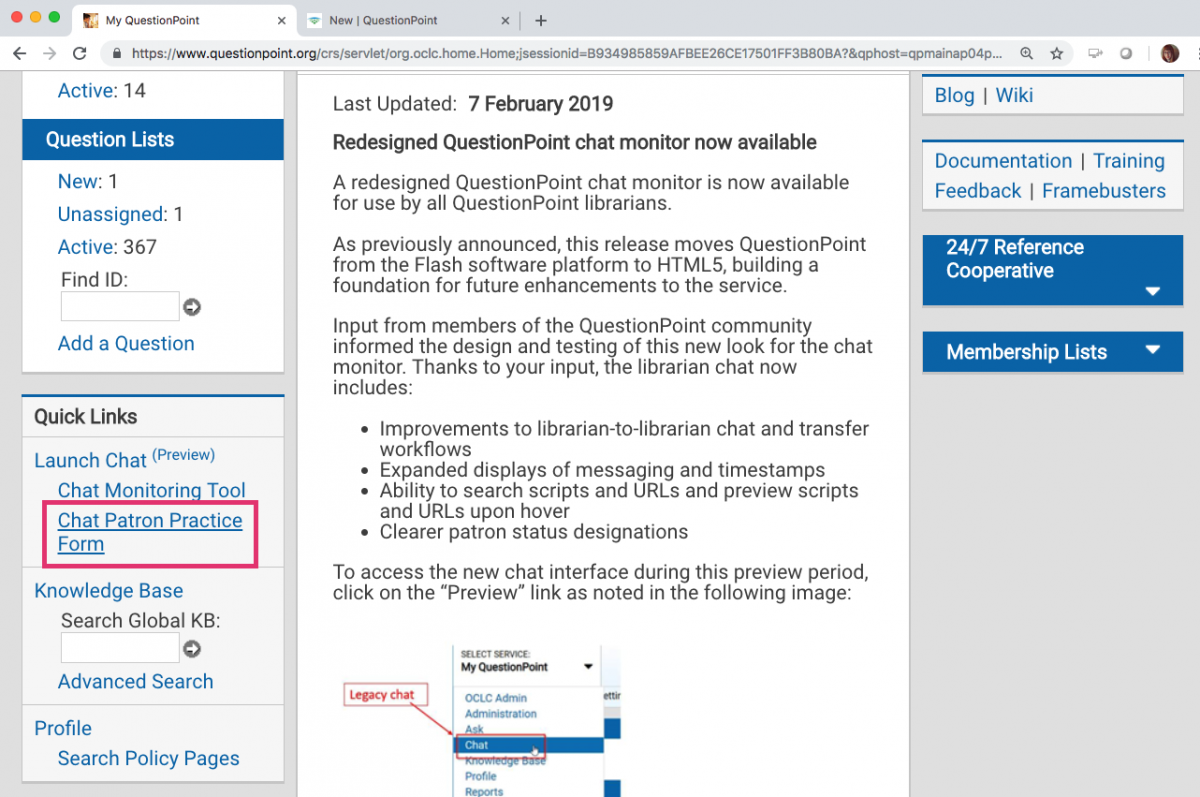This screenshot has width=1200, height=797.
Task: Click the Find ID text field
Action: [120, 307]
